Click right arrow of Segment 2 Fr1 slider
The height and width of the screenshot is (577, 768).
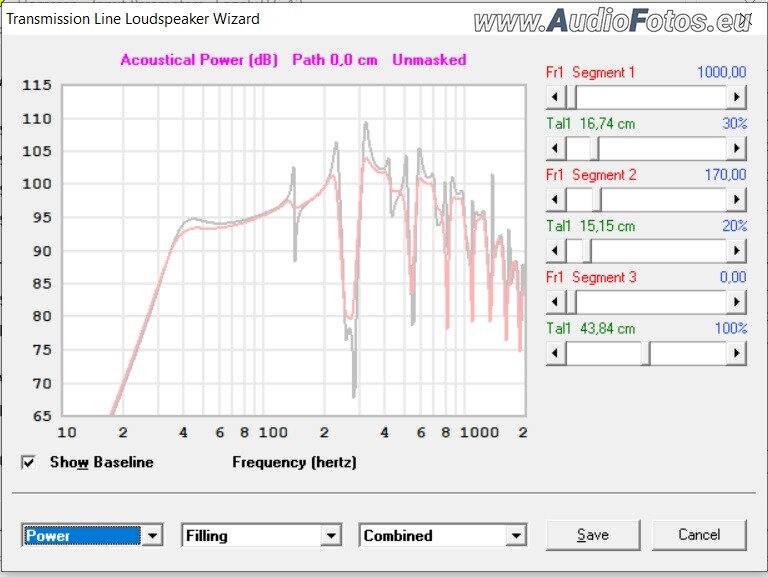[x=736, y=199]
